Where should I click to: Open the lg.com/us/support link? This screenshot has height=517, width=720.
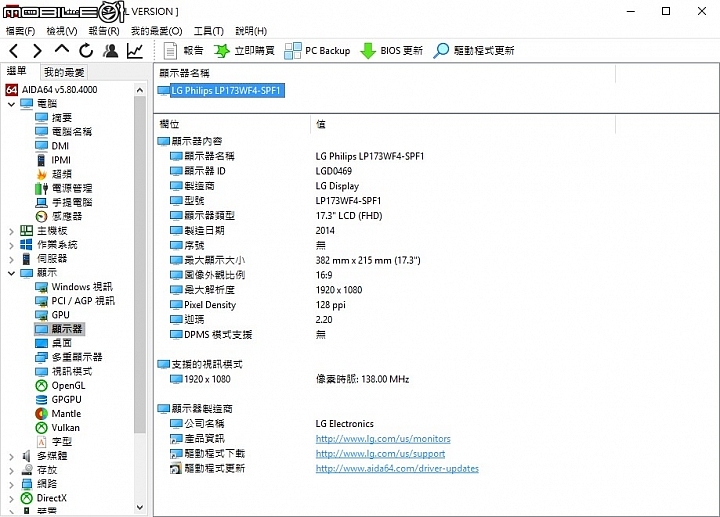pyautogui.click(x=380, y=454)
